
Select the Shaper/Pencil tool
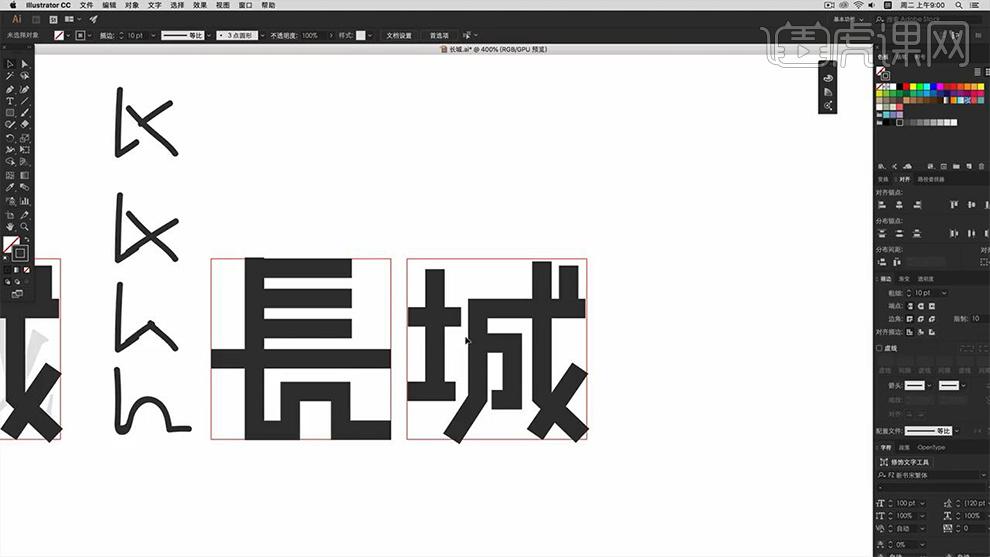coord(10,125)
